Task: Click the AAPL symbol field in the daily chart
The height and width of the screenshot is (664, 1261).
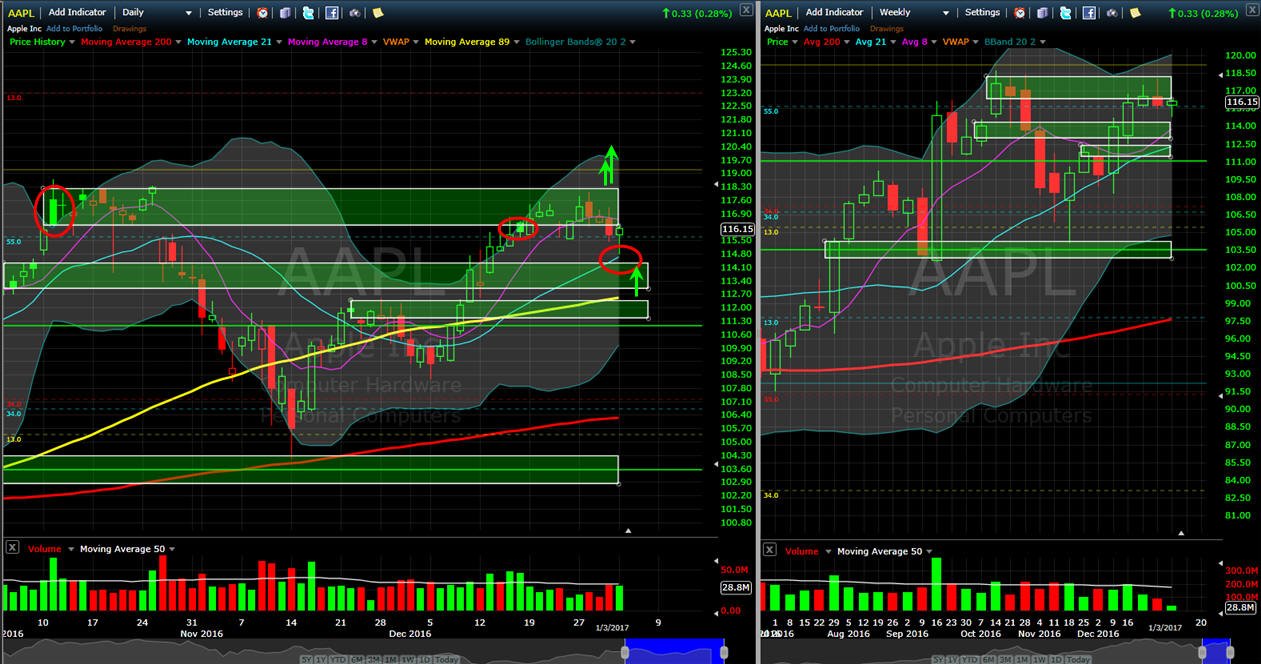Action: [21, 13]
